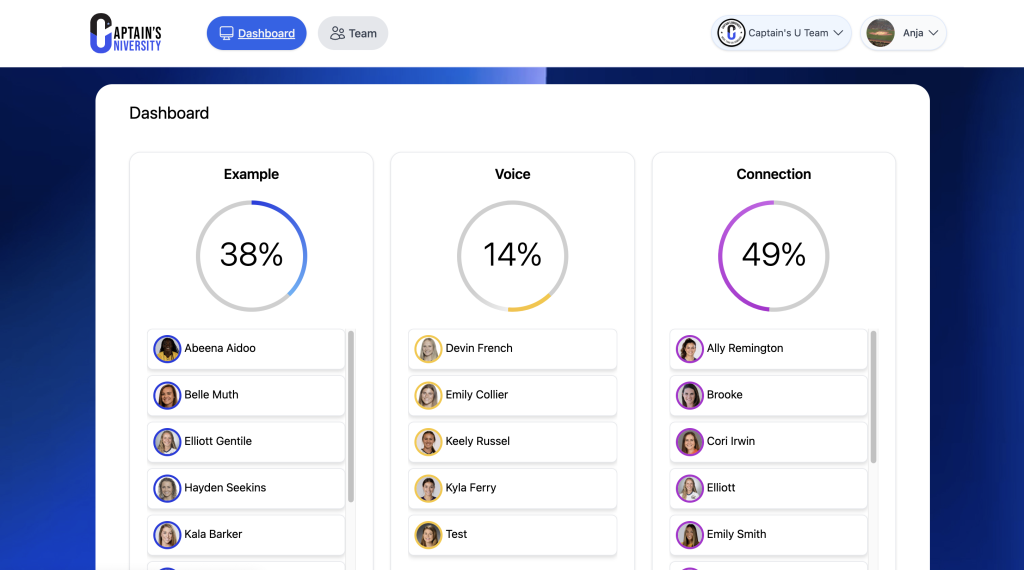This screenshot has width=1024, height=570.
Task: Open the Anja user menu chevron
Action: 933,33
